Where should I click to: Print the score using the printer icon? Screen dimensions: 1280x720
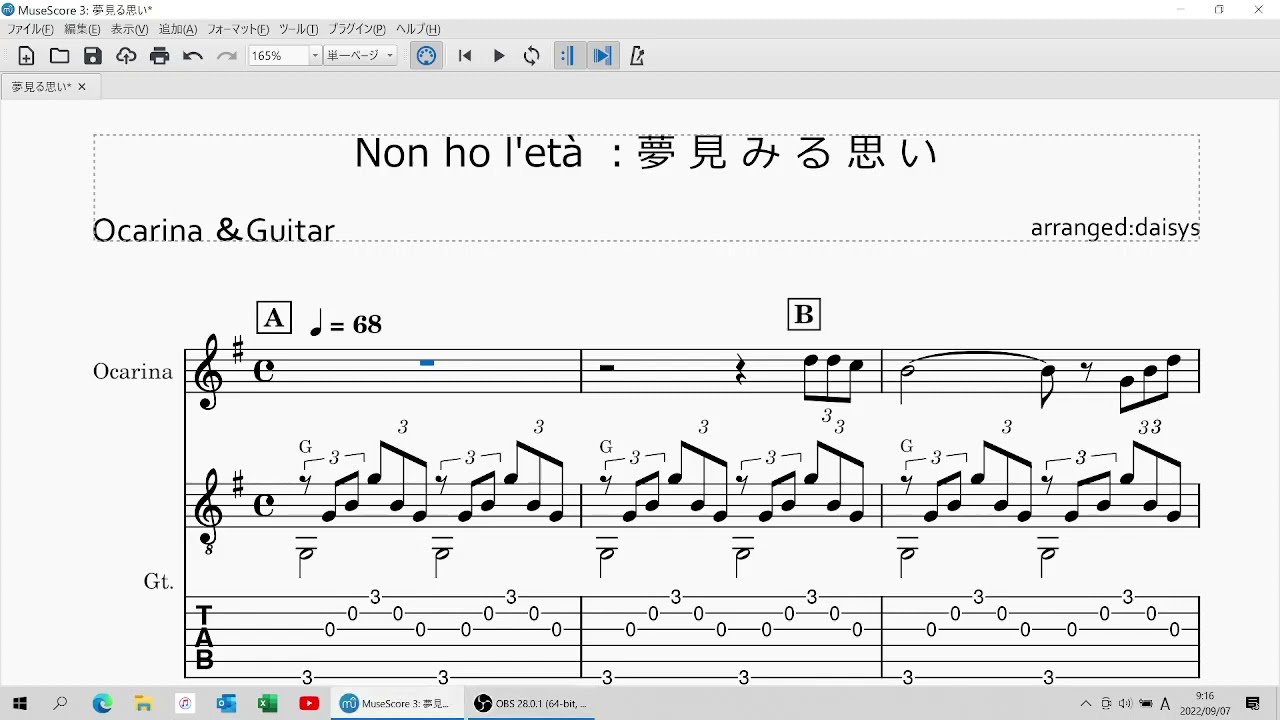pos(160,56)
